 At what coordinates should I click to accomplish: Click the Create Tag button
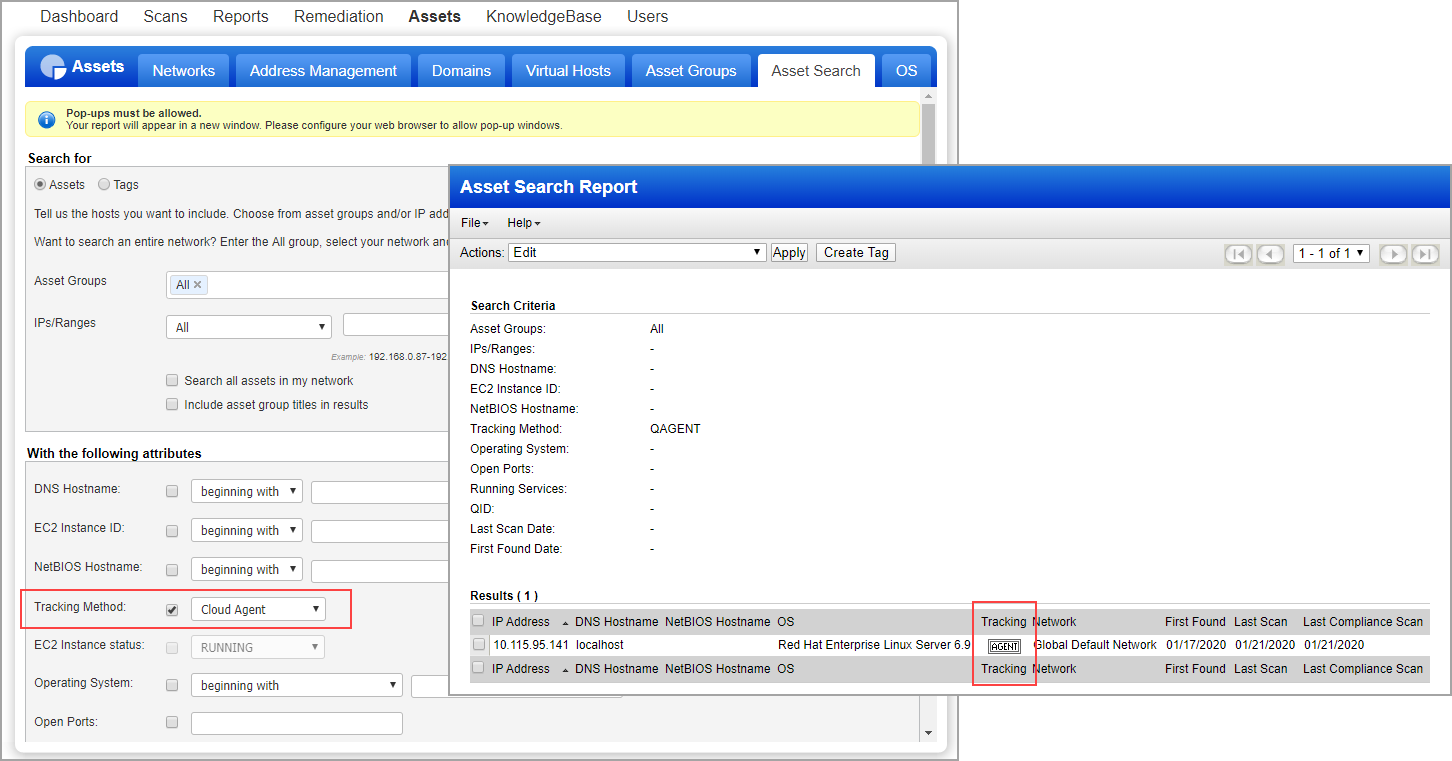[x=855, y=252]
